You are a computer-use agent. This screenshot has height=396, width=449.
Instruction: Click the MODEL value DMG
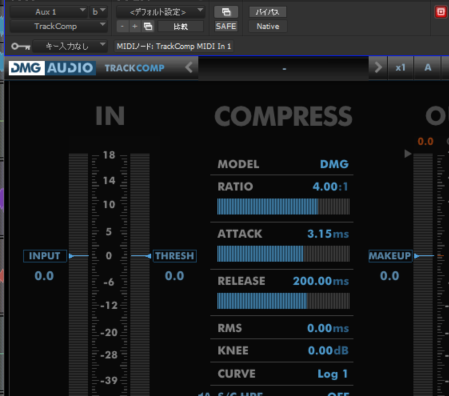[334, 164]
